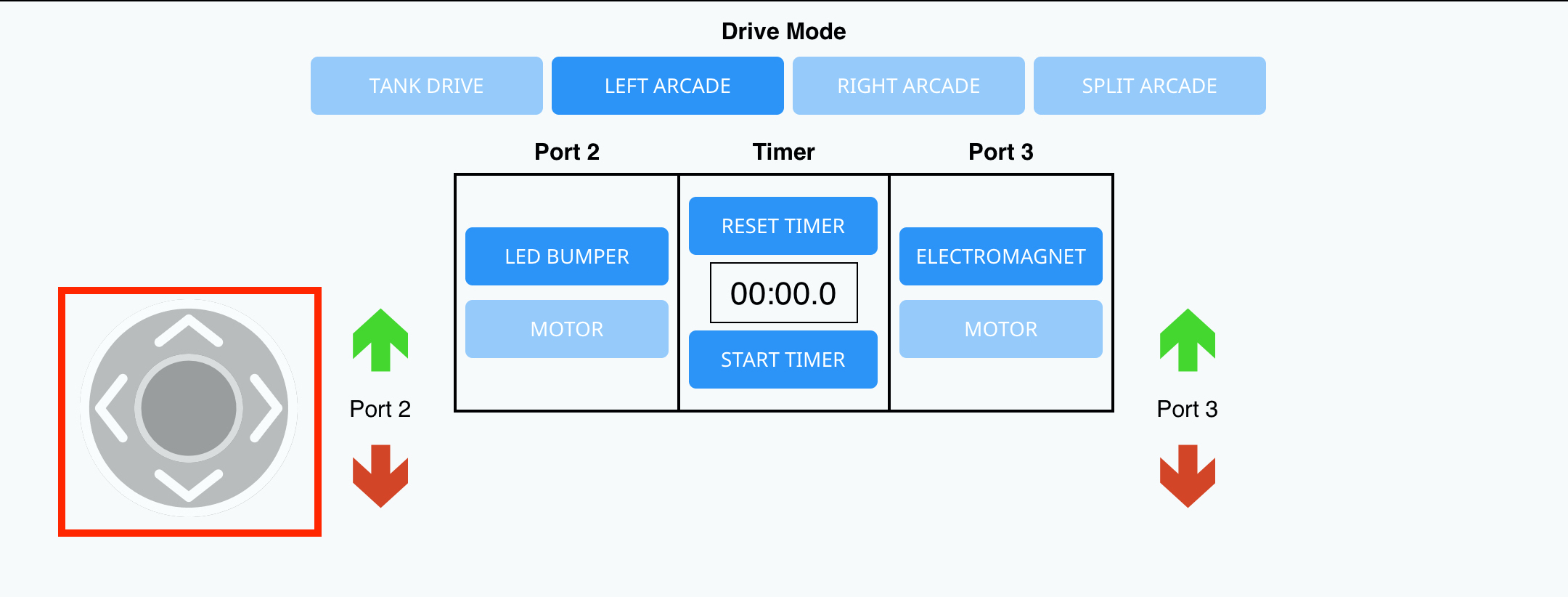The height and width of the screenshot is (597, 1568).
Task: Tap the center of the joystick control
Action: tap(189, 408)
